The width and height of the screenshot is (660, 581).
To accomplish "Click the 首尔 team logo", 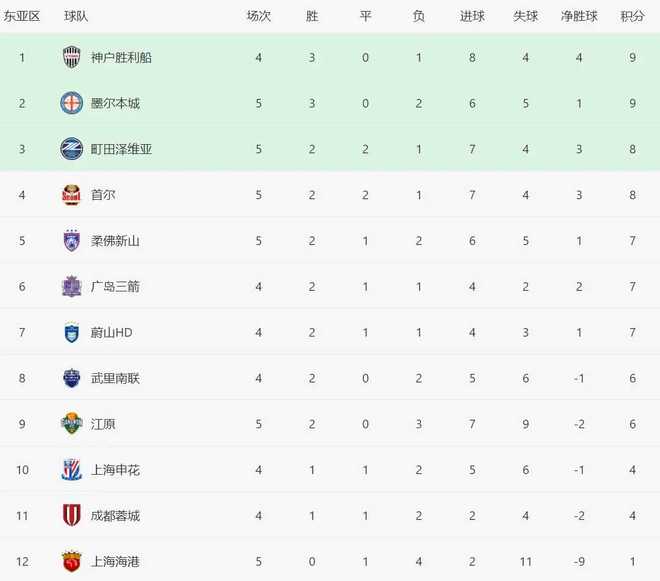I will tap(71, 195).
